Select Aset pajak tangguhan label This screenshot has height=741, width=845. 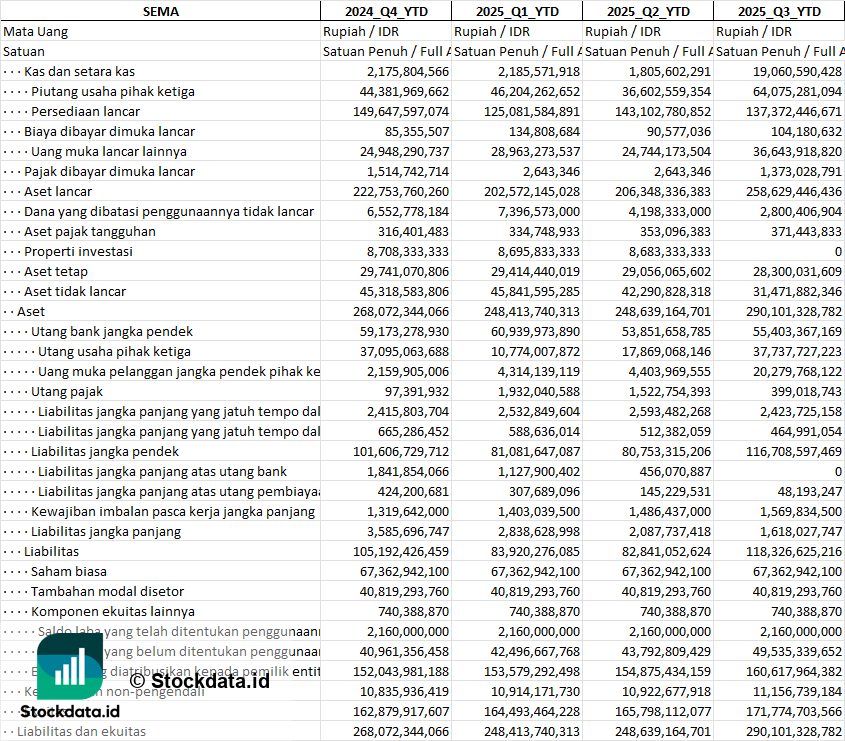[x=89, y=231]
